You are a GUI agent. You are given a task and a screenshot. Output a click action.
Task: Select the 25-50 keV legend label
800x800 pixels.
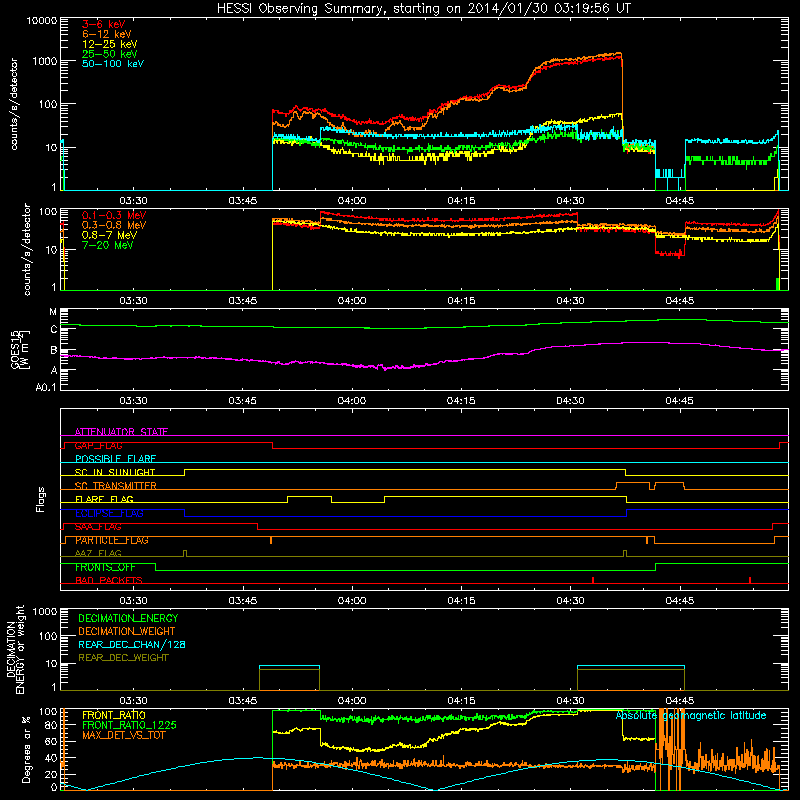pyautogui.click(x=110, y=54)
